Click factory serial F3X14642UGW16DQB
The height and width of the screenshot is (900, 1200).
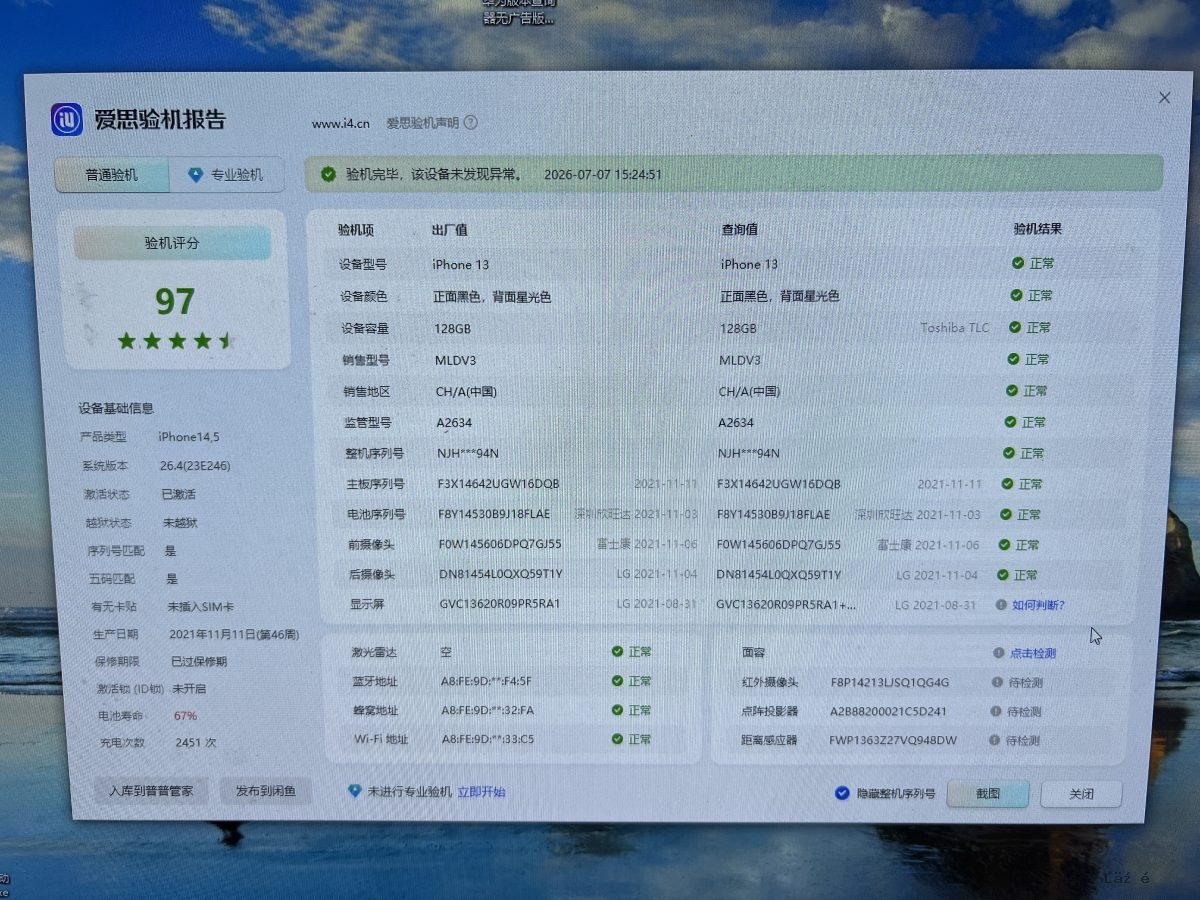(x=499, y=484)
